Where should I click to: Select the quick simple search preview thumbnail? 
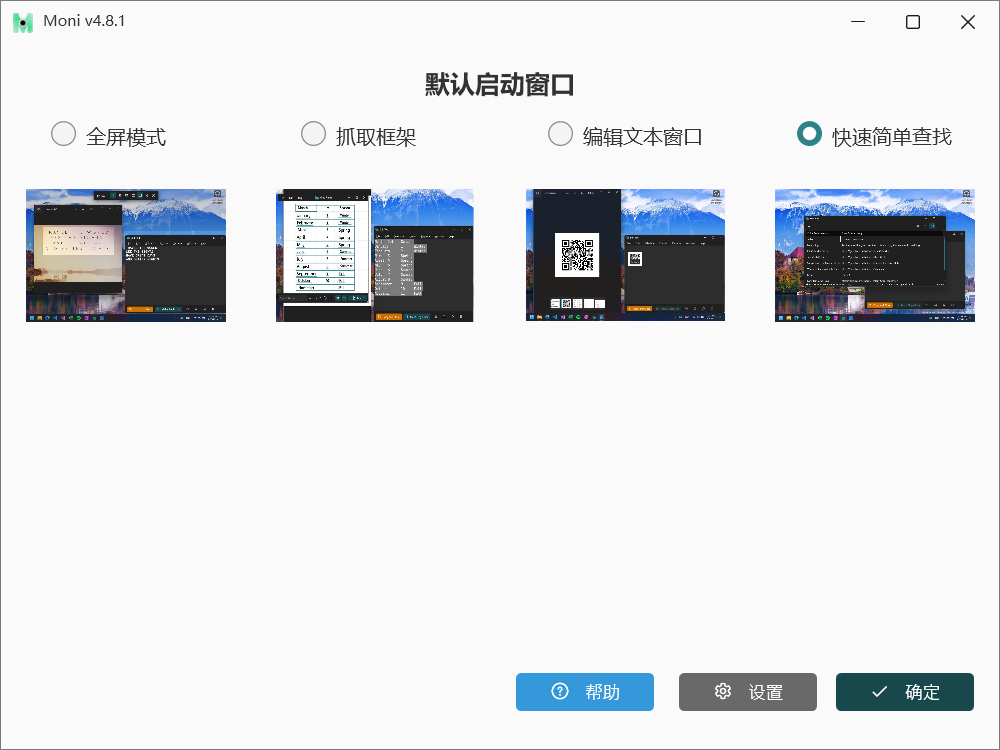(874, 255)
